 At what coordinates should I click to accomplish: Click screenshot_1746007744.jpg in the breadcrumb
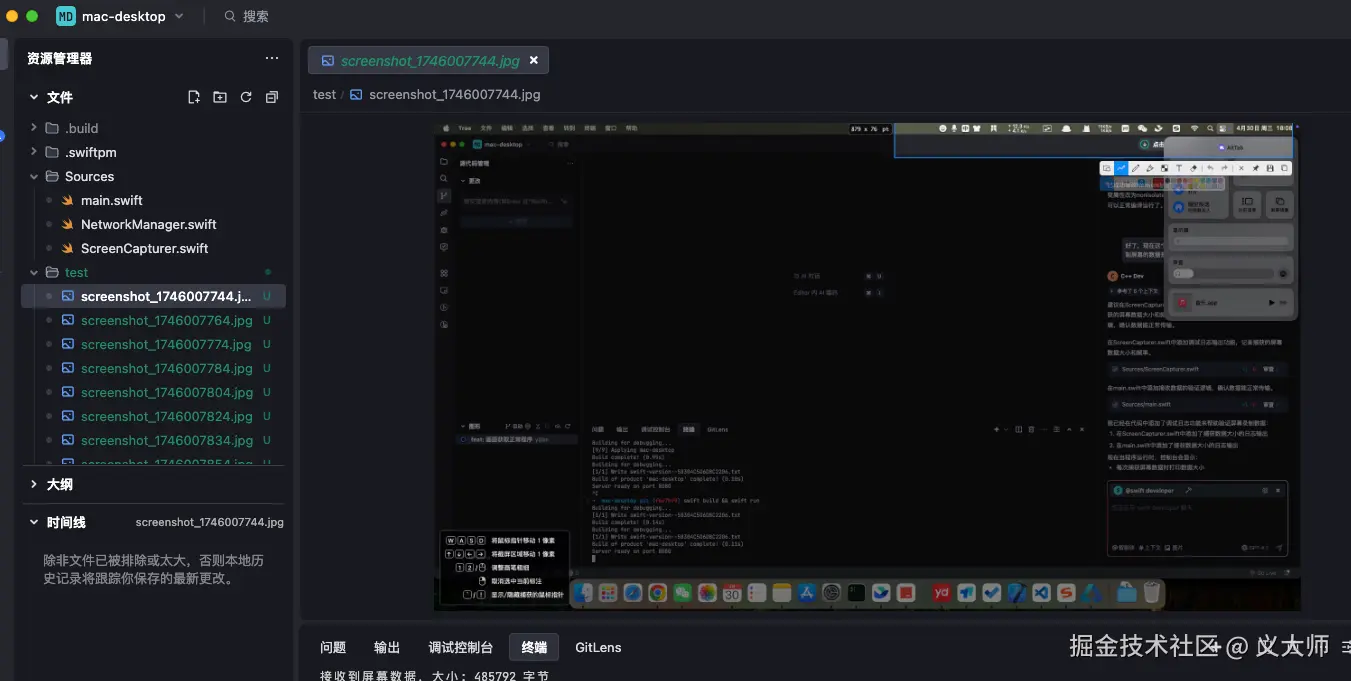click(454, 94)
